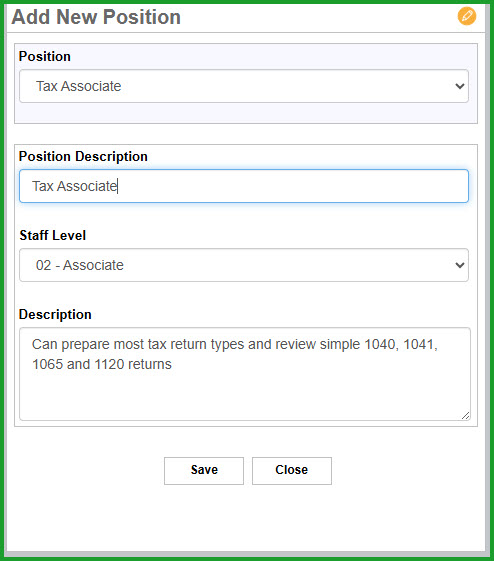Open the Position dropdown showing Tax Associate
The width and height of the screenshot is (494, 561).
[x=244, y=86]
